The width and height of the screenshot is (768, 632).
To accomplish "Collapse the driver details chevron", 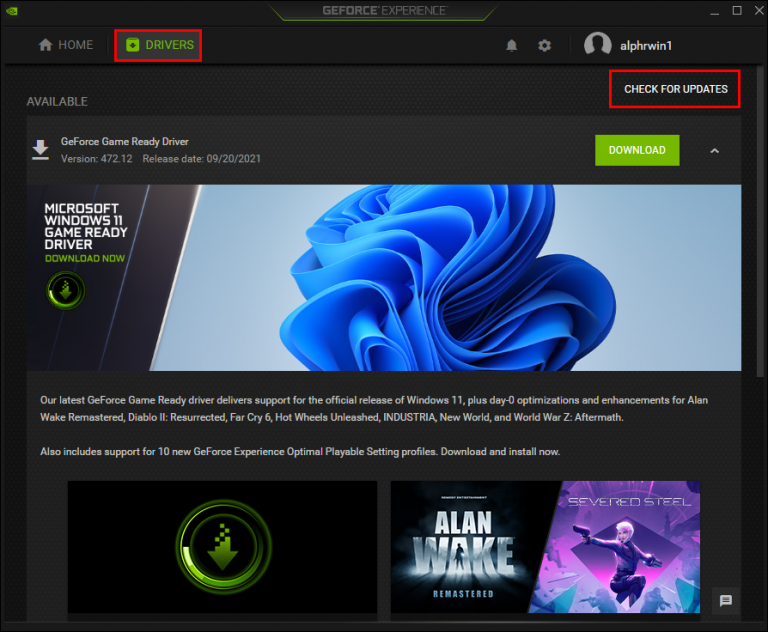I will pos(715,150).
